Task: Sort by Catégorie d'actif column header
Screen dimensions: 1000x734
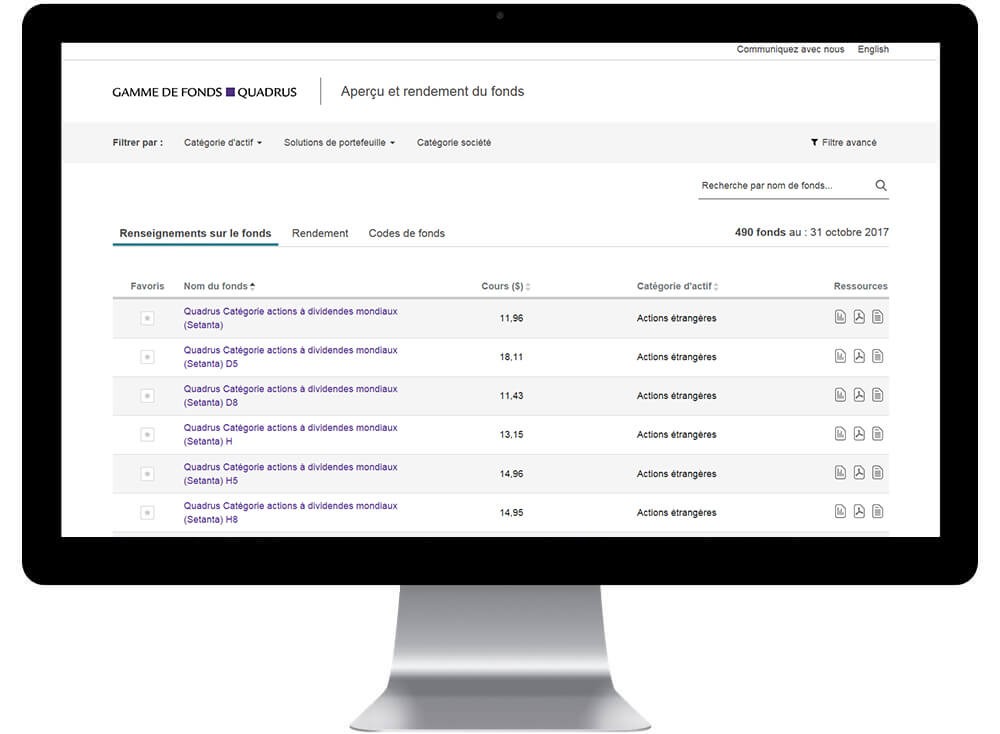Action: point(677,286)
